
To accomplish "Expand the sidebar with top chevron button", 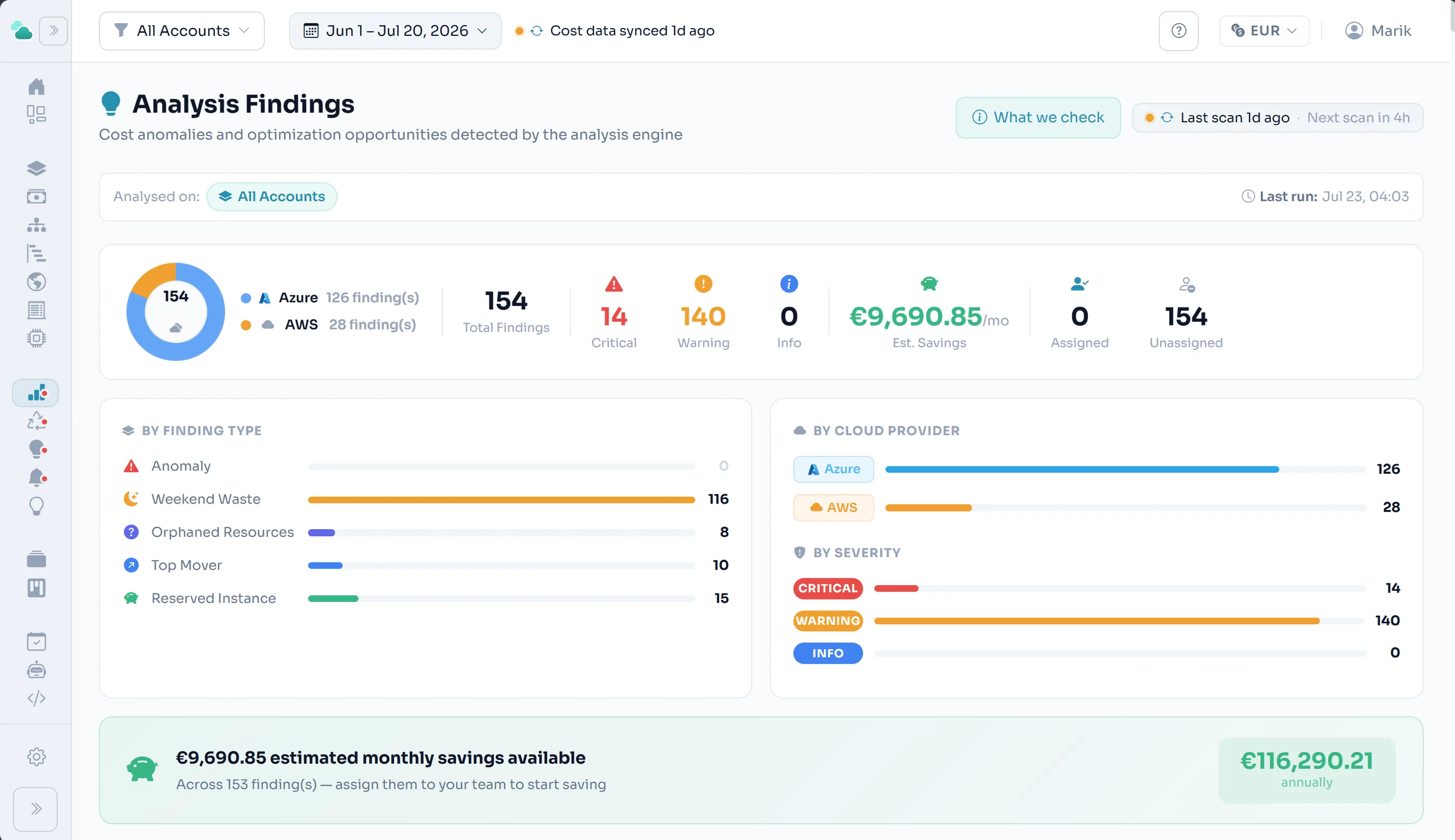I will click(x=53, y=30).
